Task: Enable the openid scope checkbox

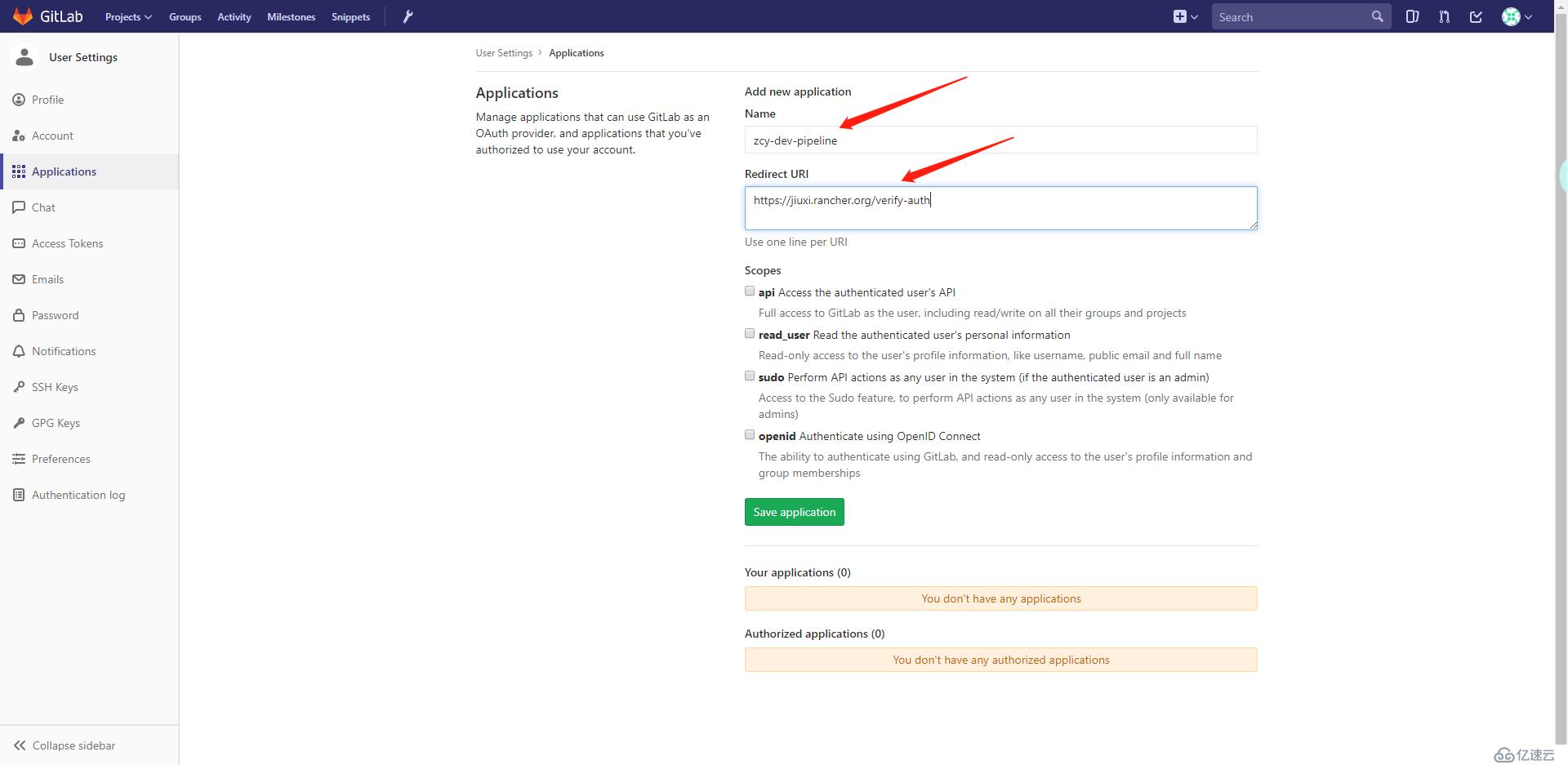Action: coord(750,434)
